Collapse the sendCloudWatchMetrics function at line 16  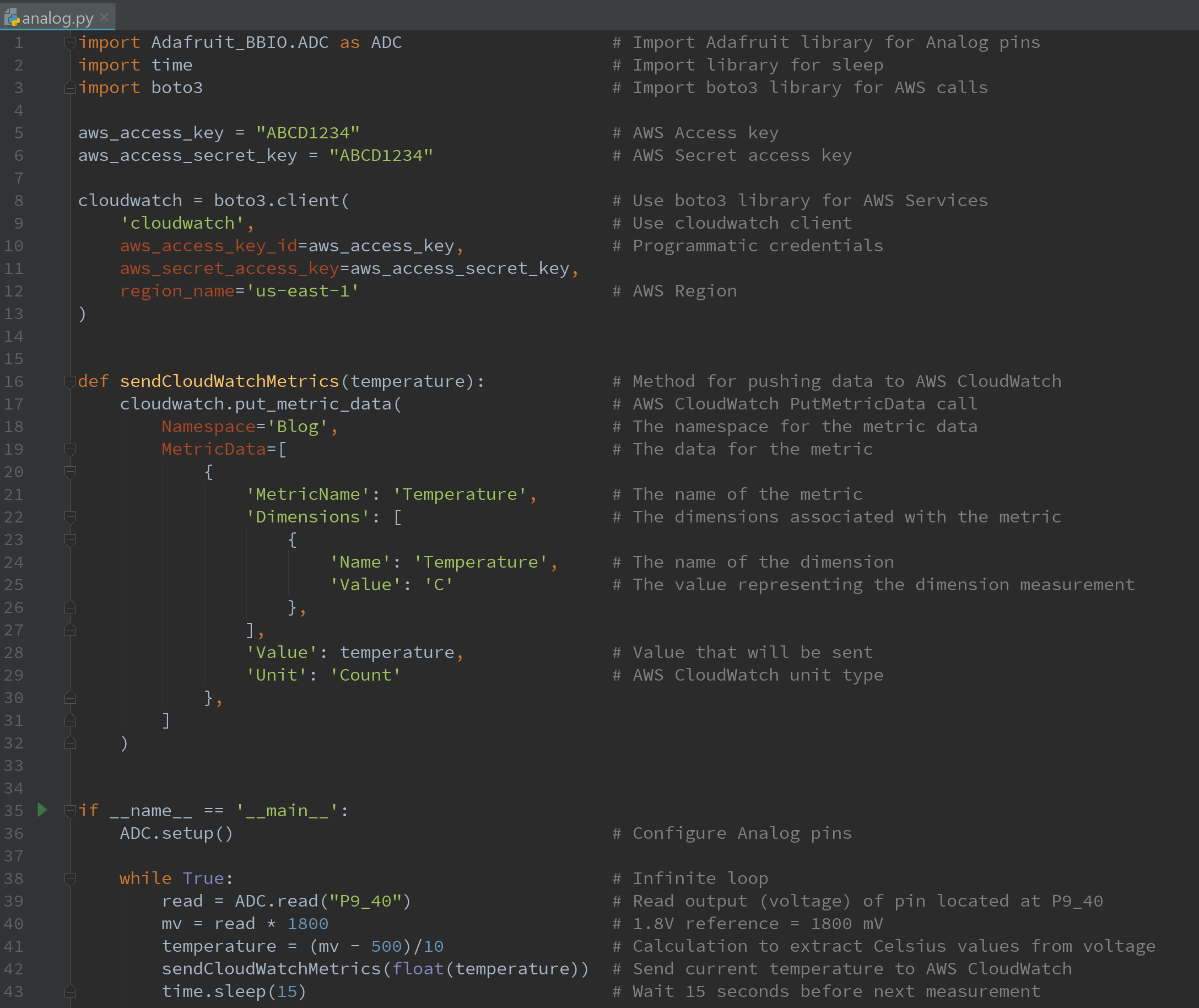click(71, 381)
